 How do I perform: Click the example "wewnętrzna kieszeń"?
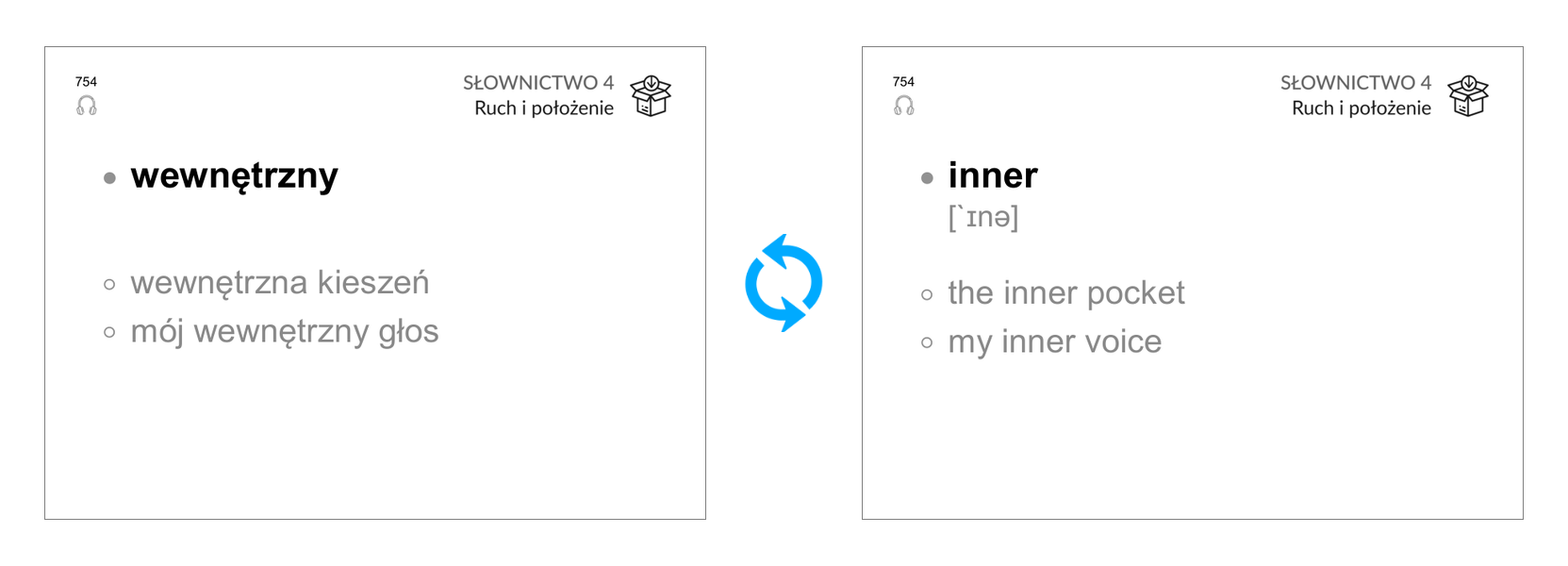pyautogui.click(x=280, y=282)
